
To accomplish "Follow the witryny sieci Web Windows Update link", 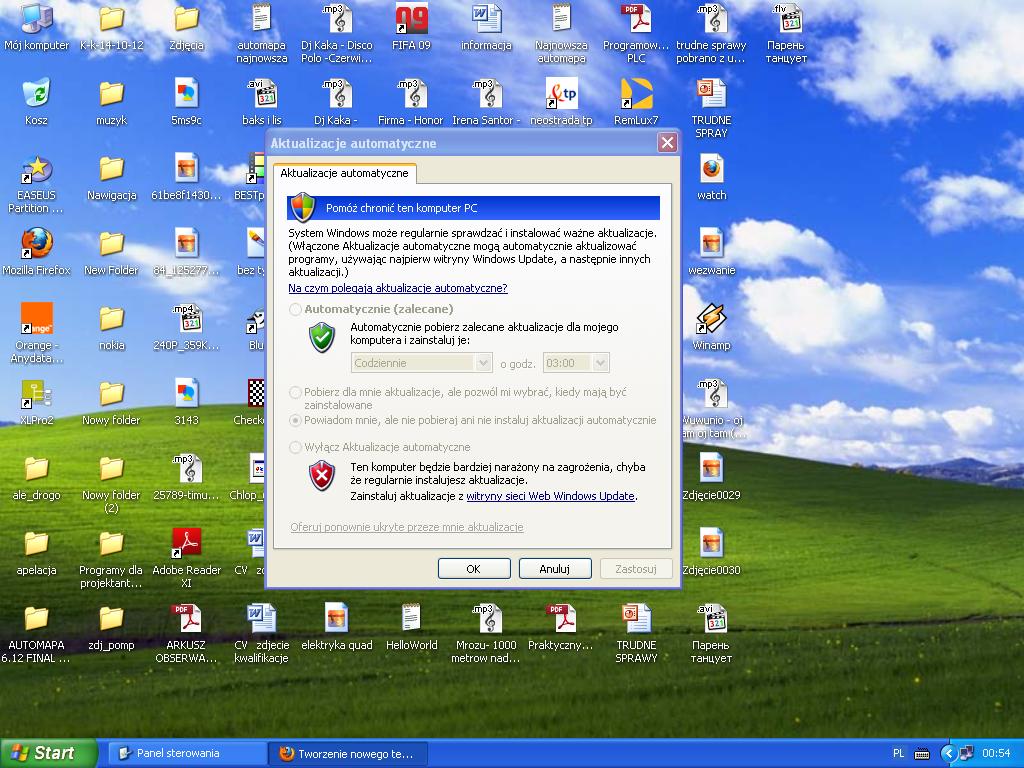I will 551,496.
